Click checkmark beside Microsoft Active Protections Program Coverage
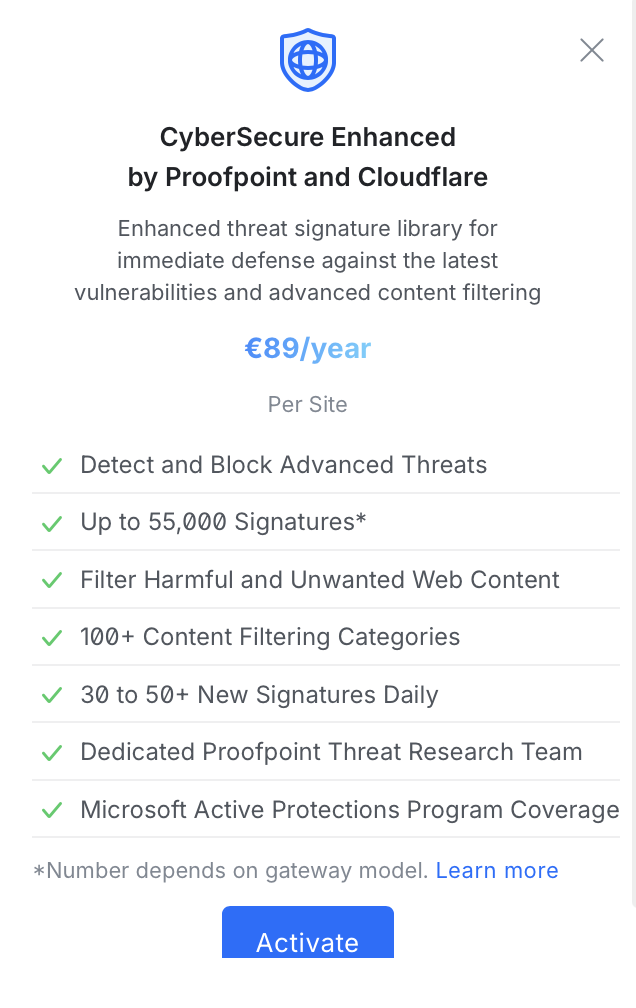This screenshot has width=636, height=1008. [51, 811]
